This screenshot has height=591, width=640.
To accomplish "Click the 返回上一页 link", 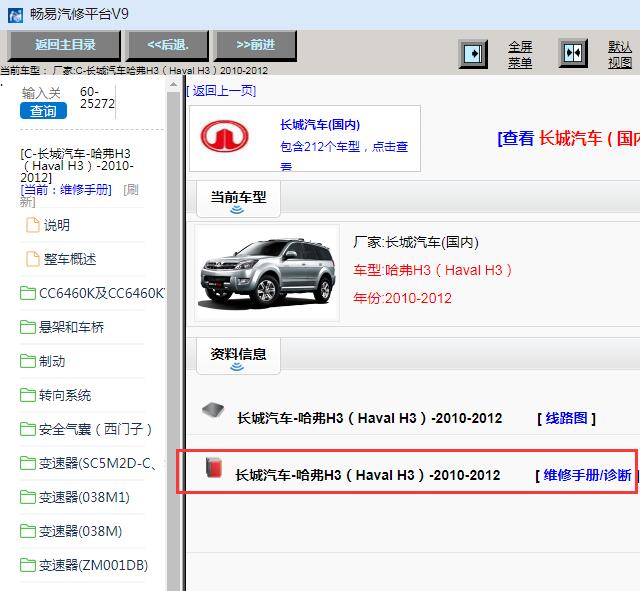I will click(x=222, y=91).
